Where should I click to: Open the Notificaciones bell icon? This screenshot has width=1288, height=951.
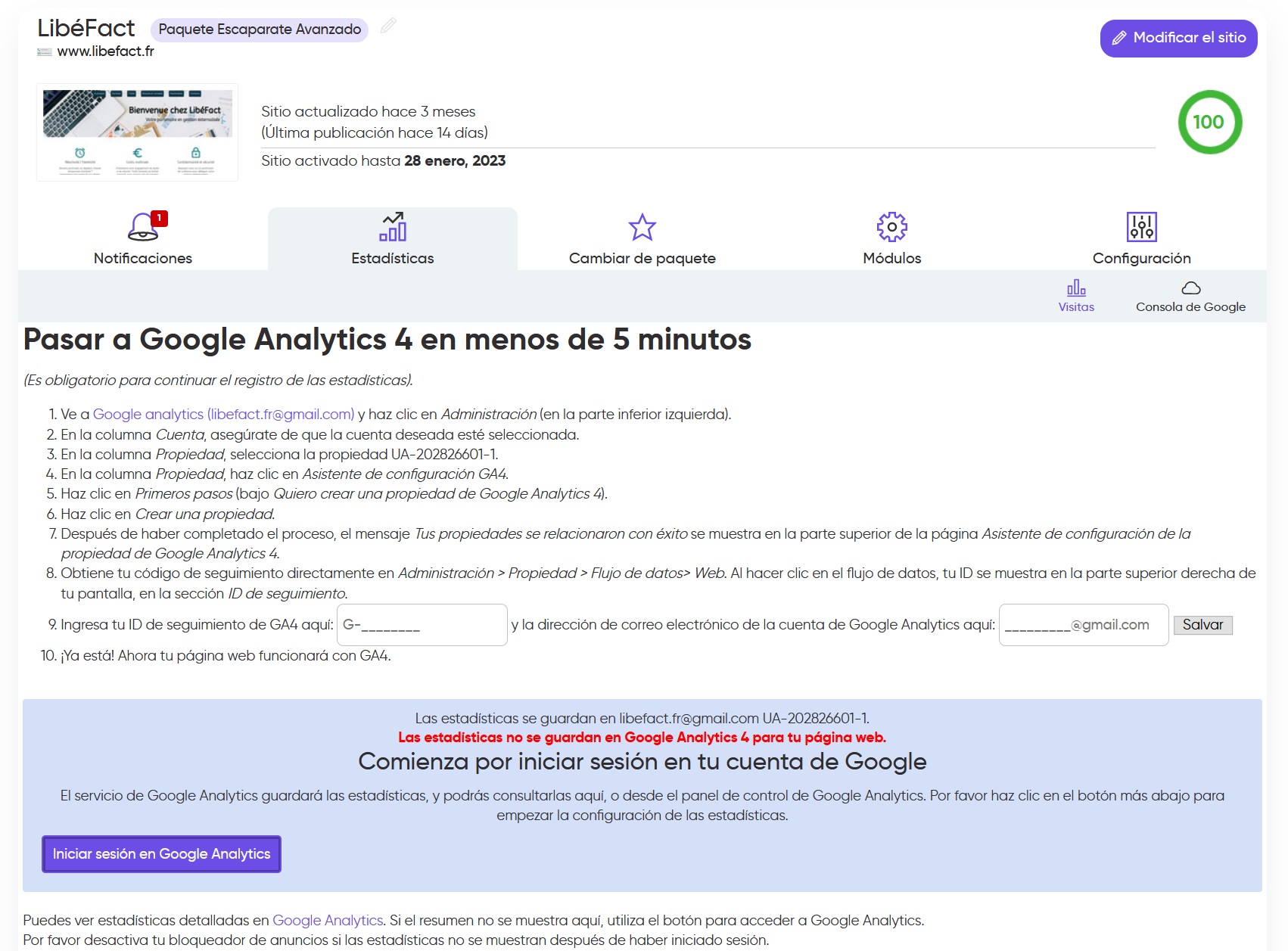pyautogui.click(x=143, y=227)
